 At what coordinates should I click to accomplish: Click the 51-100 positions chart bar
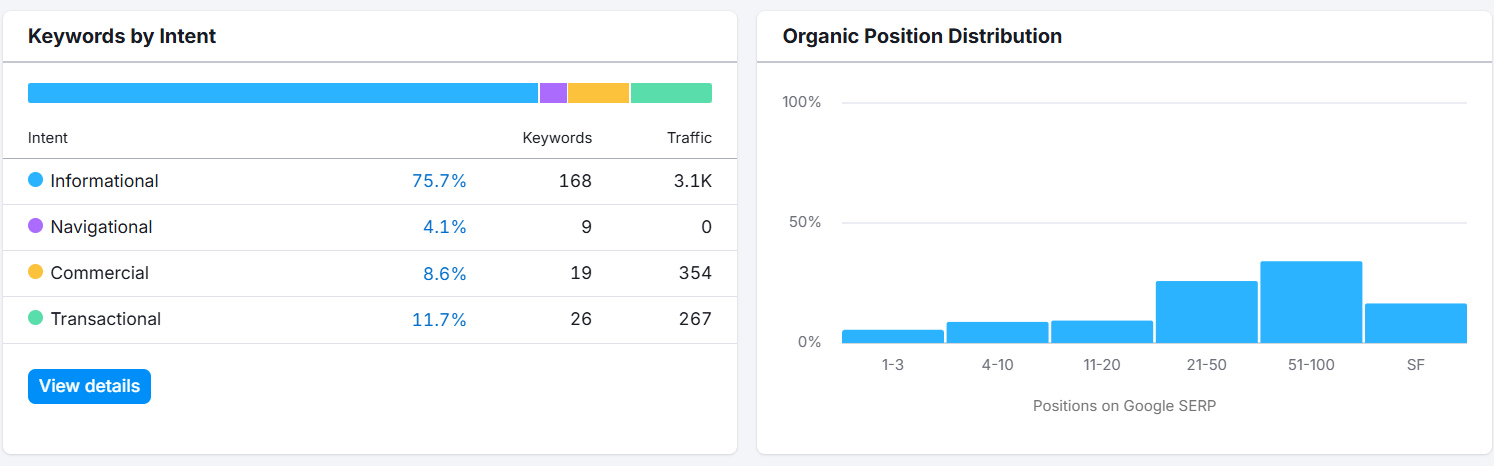click(1311, 303)
